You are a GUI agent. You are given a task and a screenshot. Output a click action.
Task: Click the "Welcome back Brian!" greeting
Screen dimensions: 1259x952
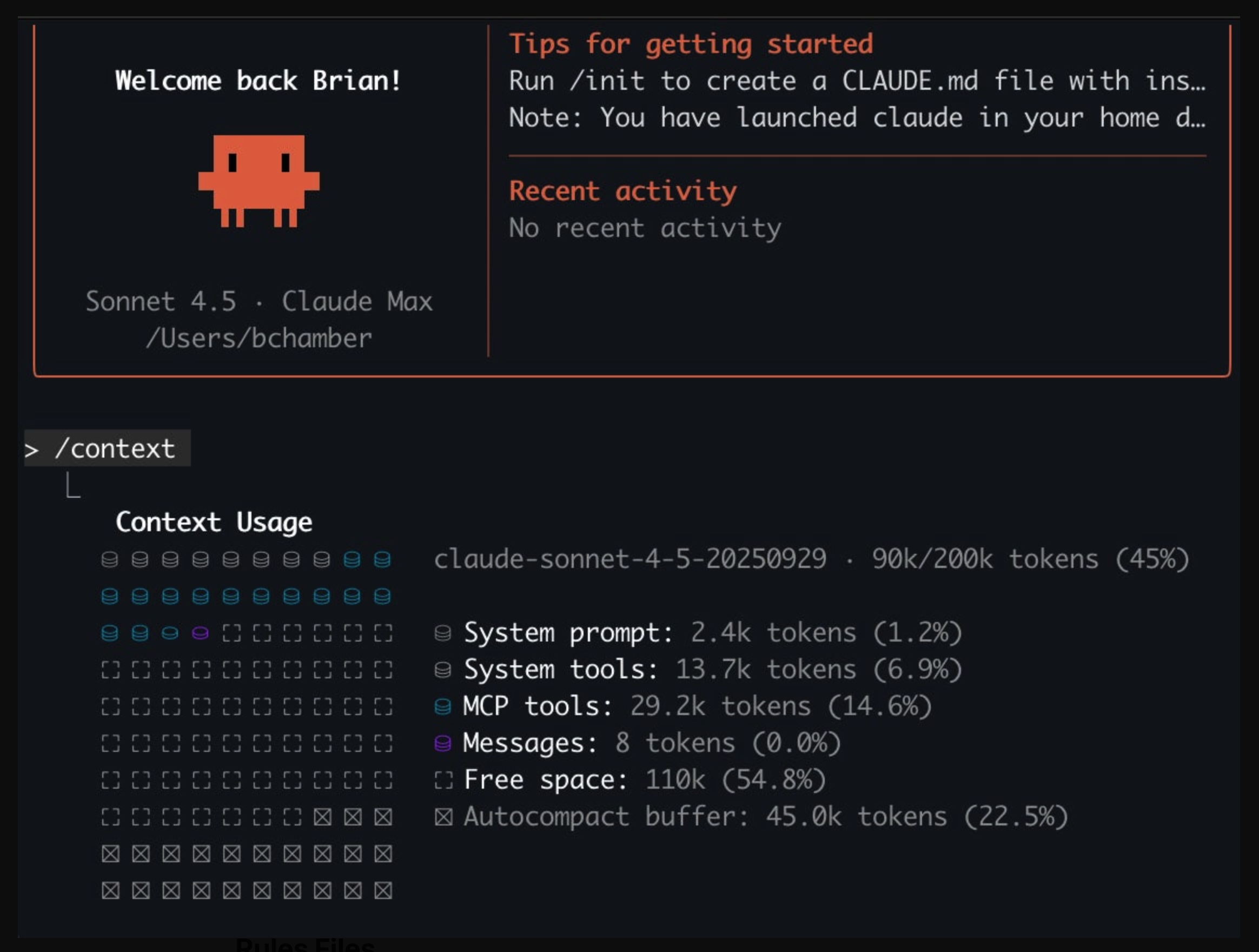click(259, 81)
